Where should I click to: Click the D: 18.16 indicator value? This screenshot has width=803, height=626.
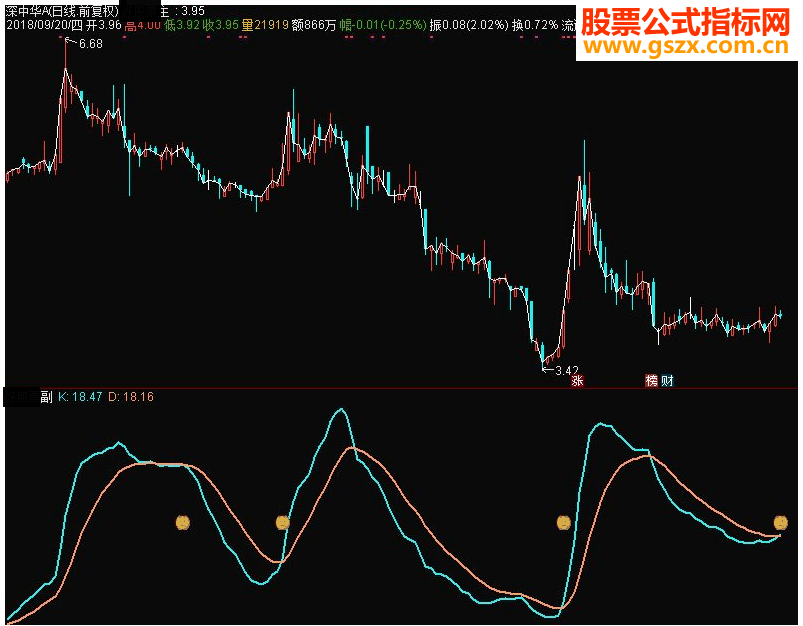click(131, 397)
